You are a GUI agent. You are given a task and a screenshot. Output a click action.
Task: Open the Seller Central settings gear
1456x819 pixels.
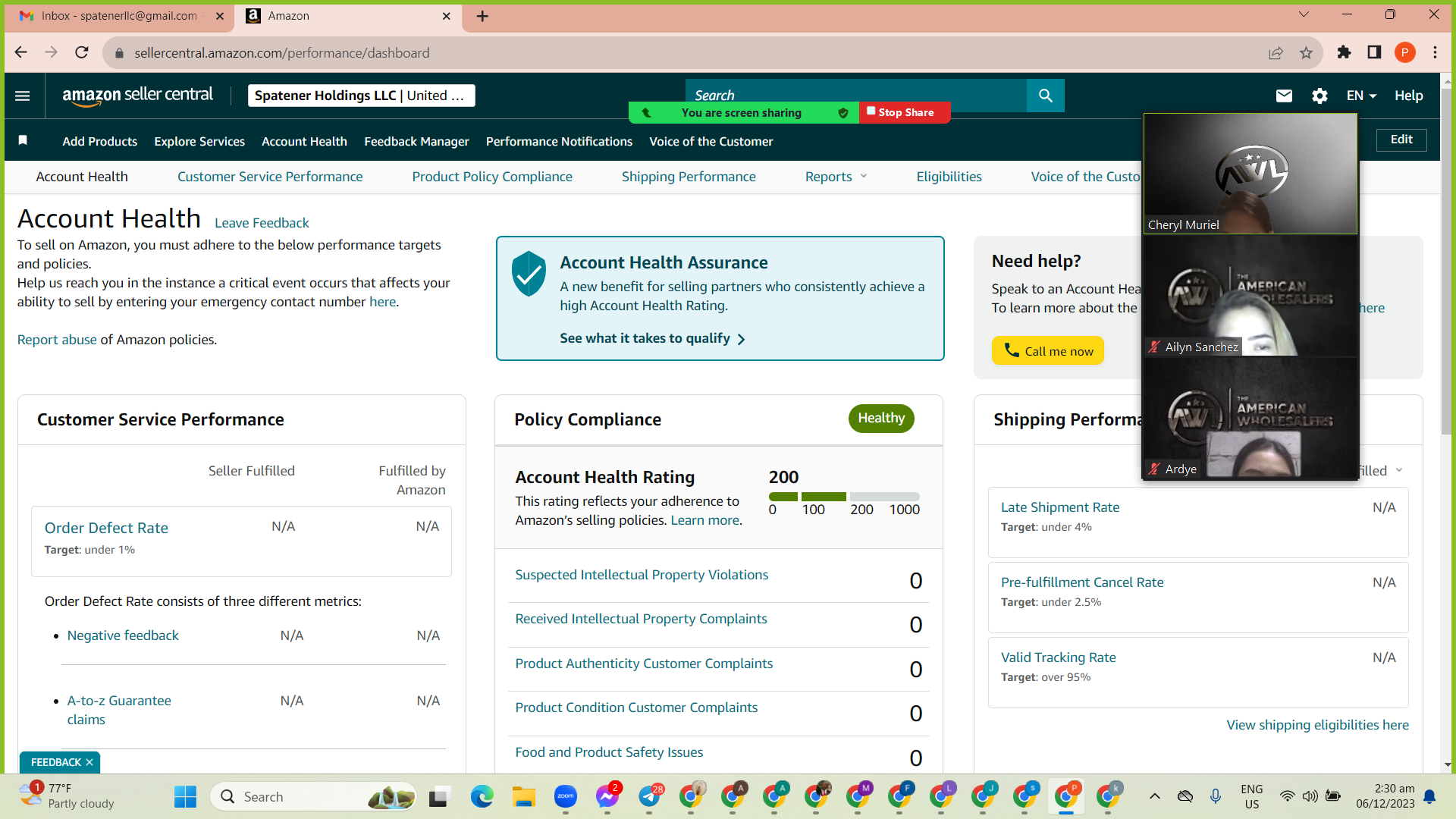[1319, 96]
